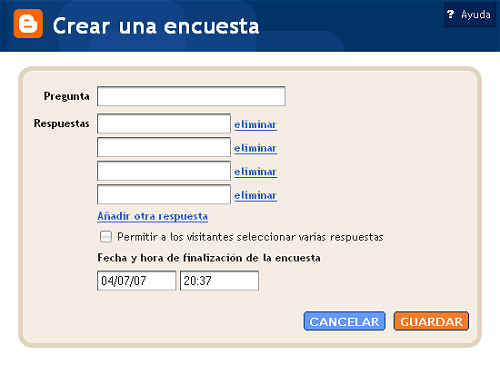The image size is (500, 365).
Task: Click the question mark help icon
Action: click(451, 14)
